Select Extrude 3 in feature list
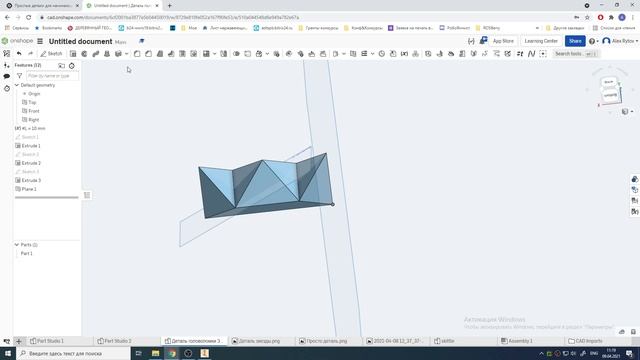Viewport: 640px width, 360px height. point(31,180)
